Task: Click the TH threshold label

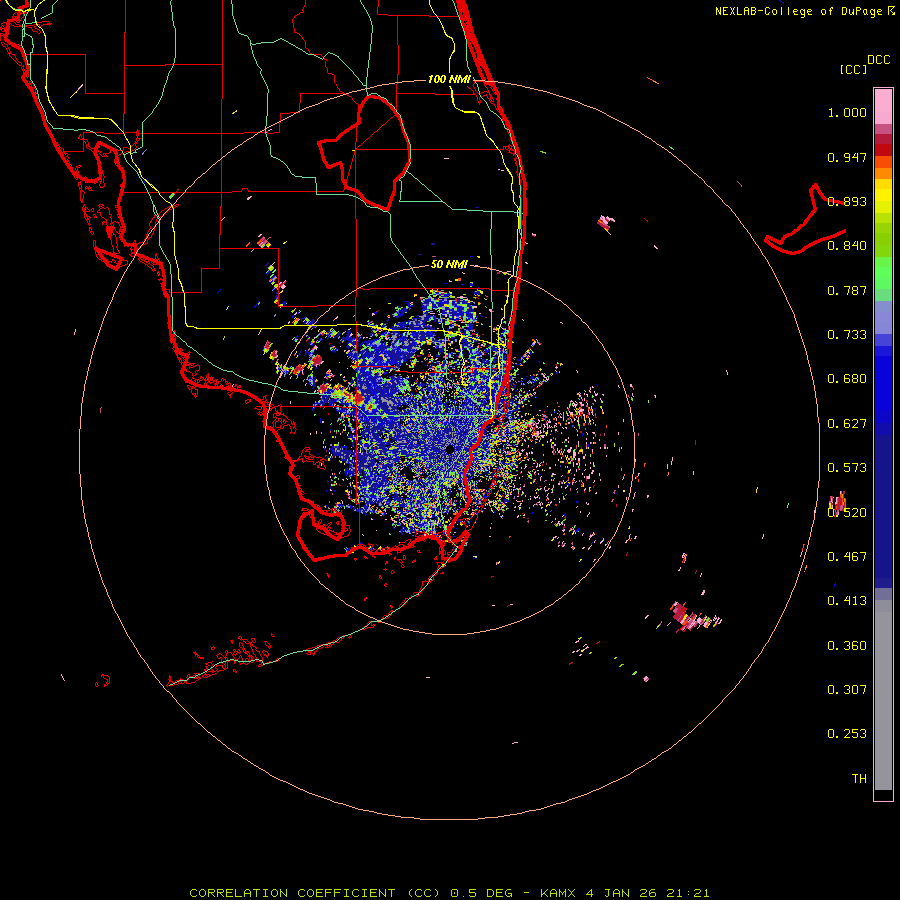Action: (859, 779)
